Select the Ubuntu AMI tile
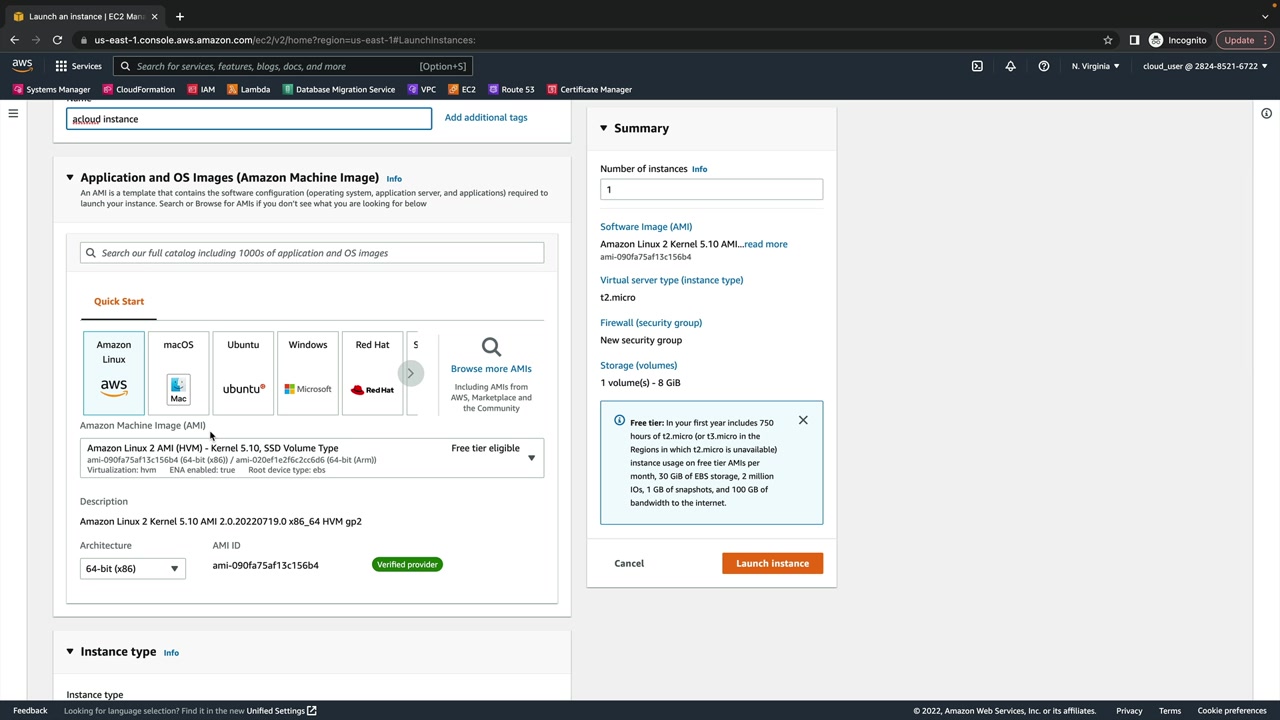The height and width of the screenshot is (720, 1280). click(x=243, y=373)
